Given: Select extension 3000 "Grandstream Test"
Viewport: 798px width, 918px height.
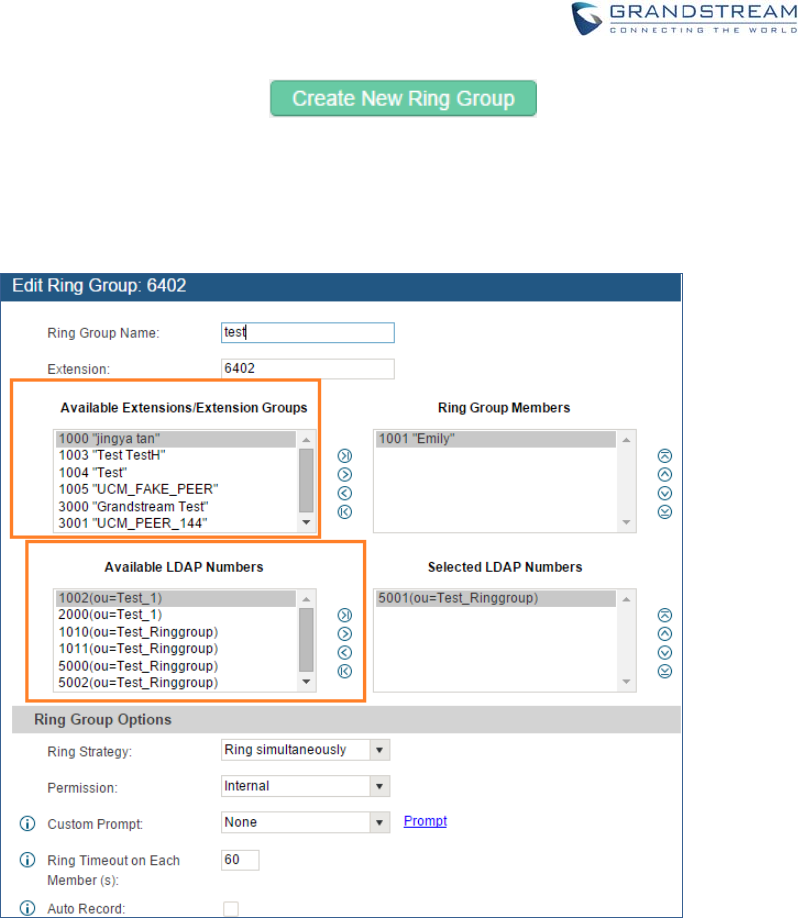Looking at the screenshot, I should coord(176,506).
